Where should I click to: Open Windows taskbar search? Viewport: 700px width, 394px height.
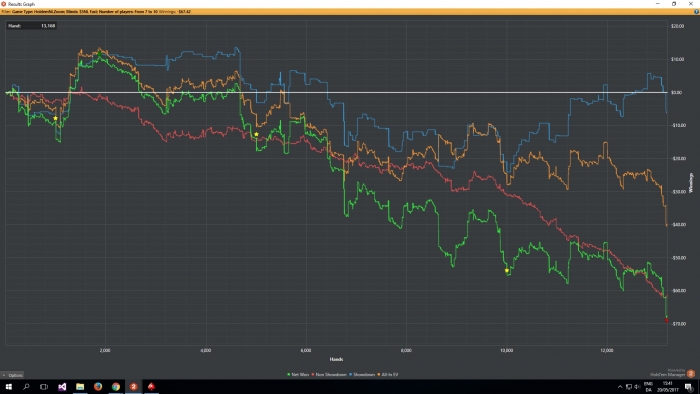click(x=26, y=387)
